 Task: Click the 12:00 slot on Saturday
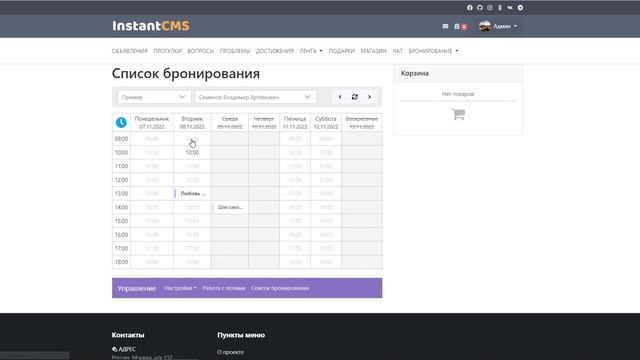point(326,180)
